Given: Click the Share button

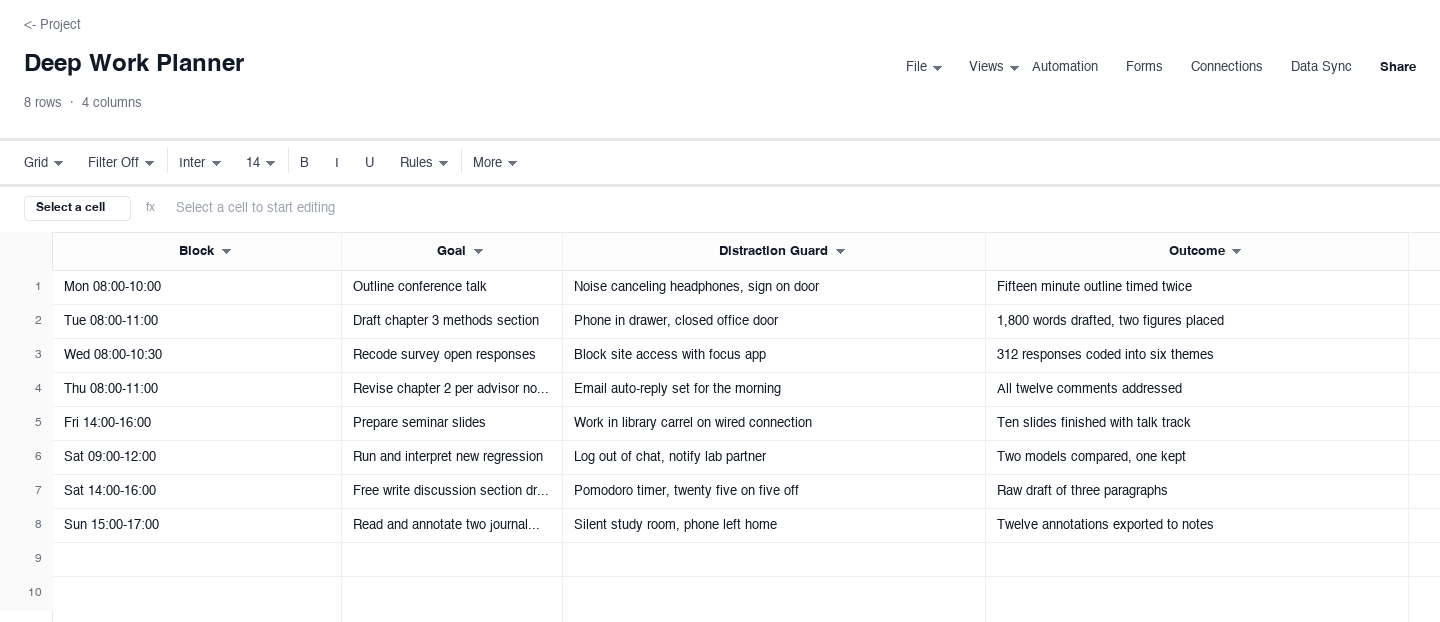Looking at the screenshot, I should (x=1398, y=67).
